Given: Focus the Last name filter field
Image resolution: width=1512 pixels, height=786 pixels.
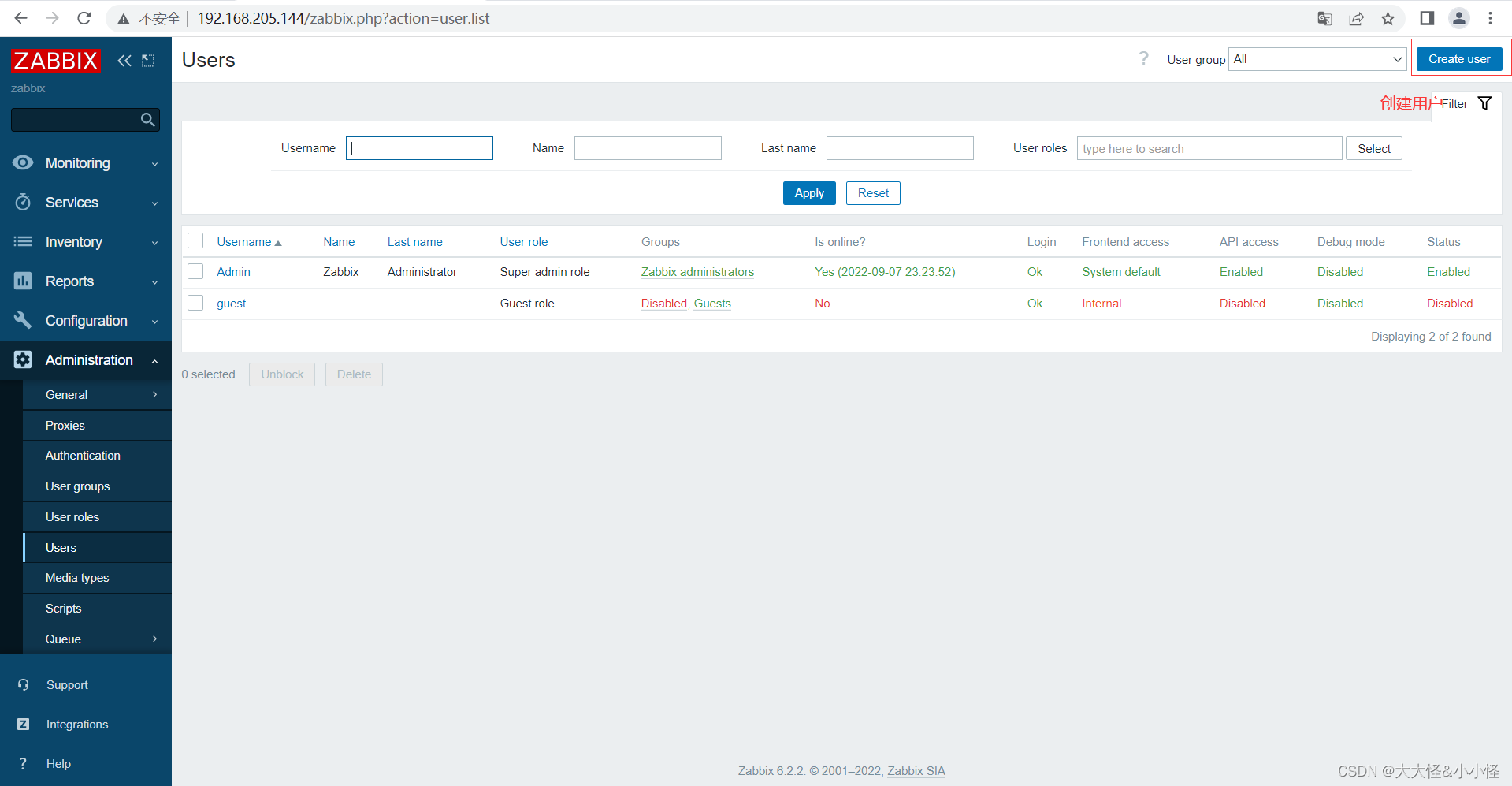Looking at the screenshot, I should click(x=900, y=148).
